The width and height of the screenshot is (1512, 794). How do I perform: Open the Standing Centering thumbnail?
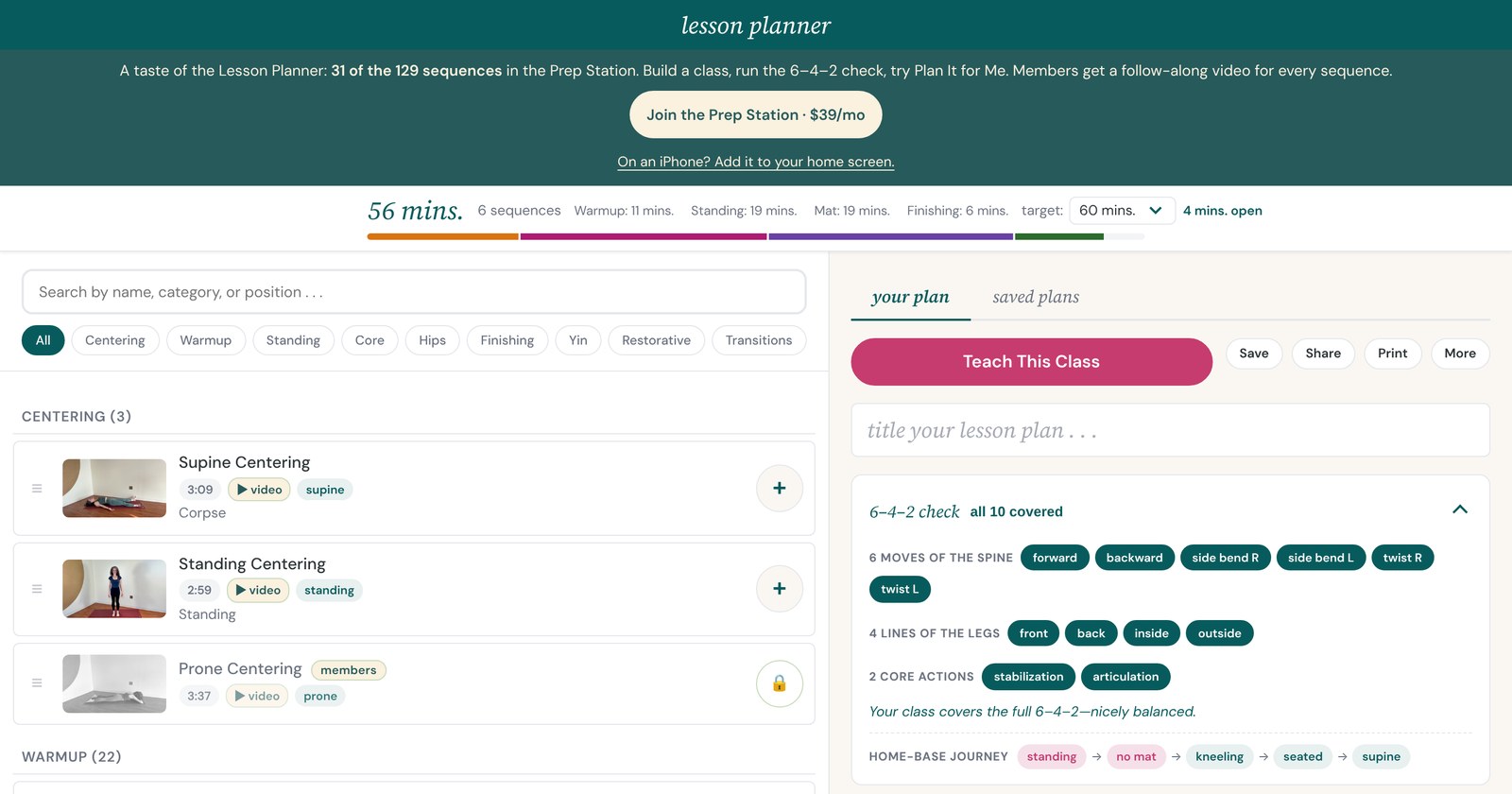click(x=114, y=589)
